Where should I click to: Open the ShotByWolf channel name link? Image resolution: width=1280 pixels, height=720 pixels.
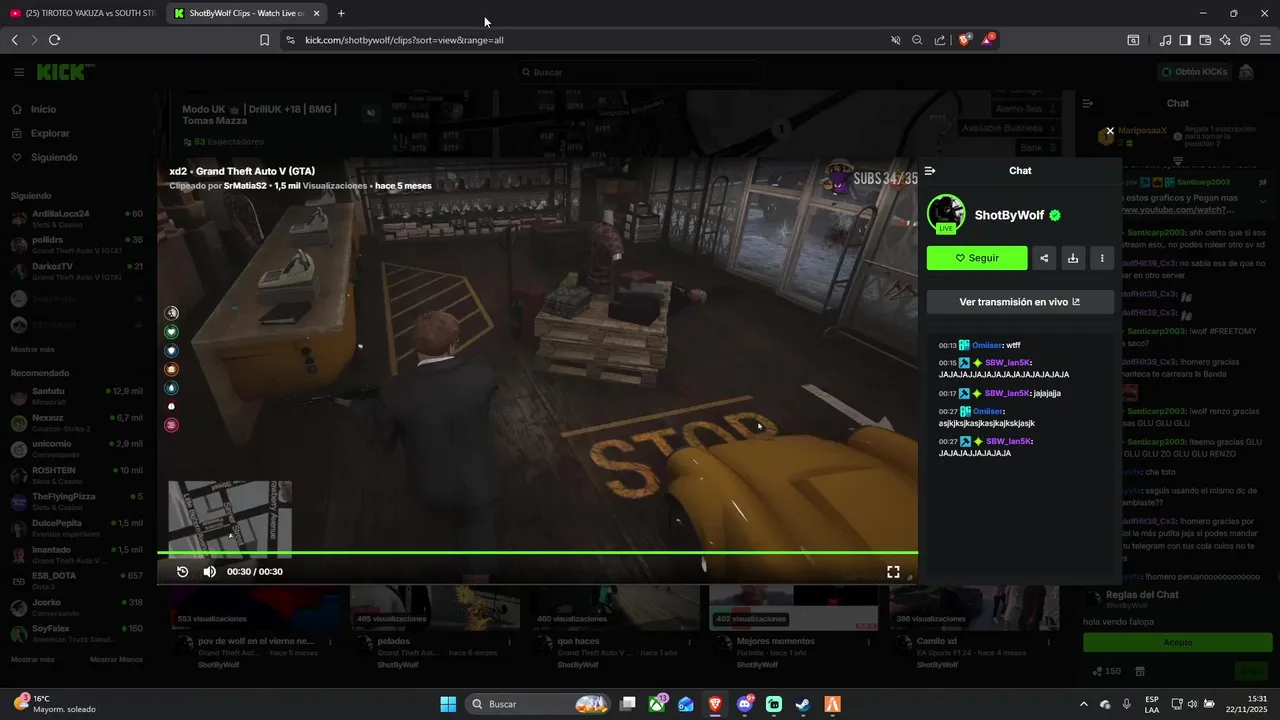tap(1009, 215)
